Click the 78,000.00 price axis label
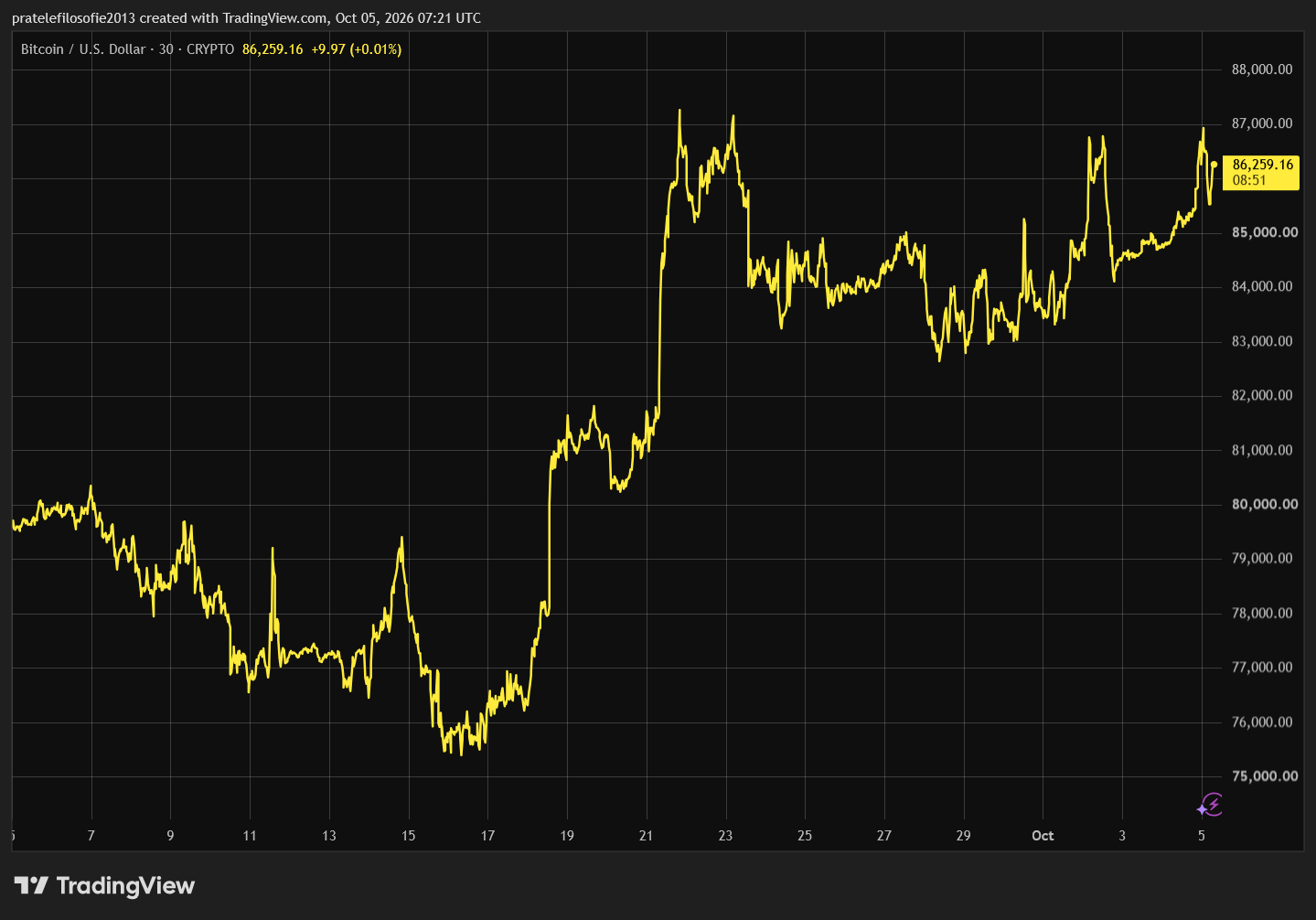Image resolution: width=1316 pixels, height=920 pixels. pos(1262,613)
